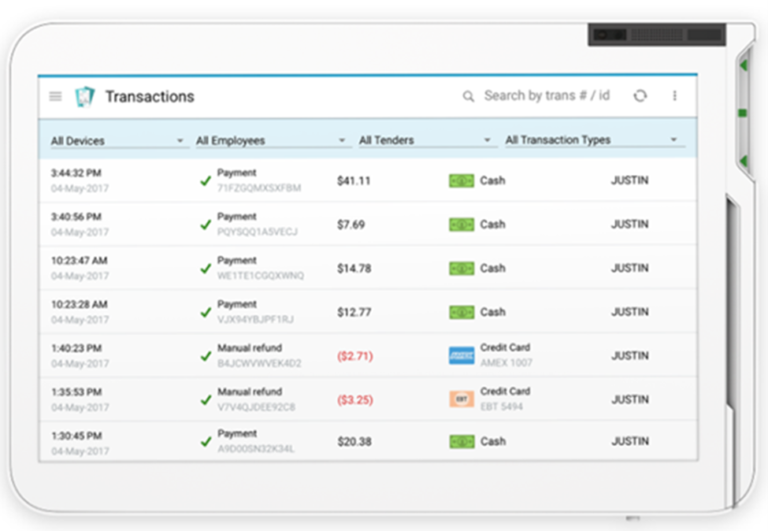Open the hamburger navigation menu
The width and height of the screenshot is (768, 531).
(x=55, y=97)
